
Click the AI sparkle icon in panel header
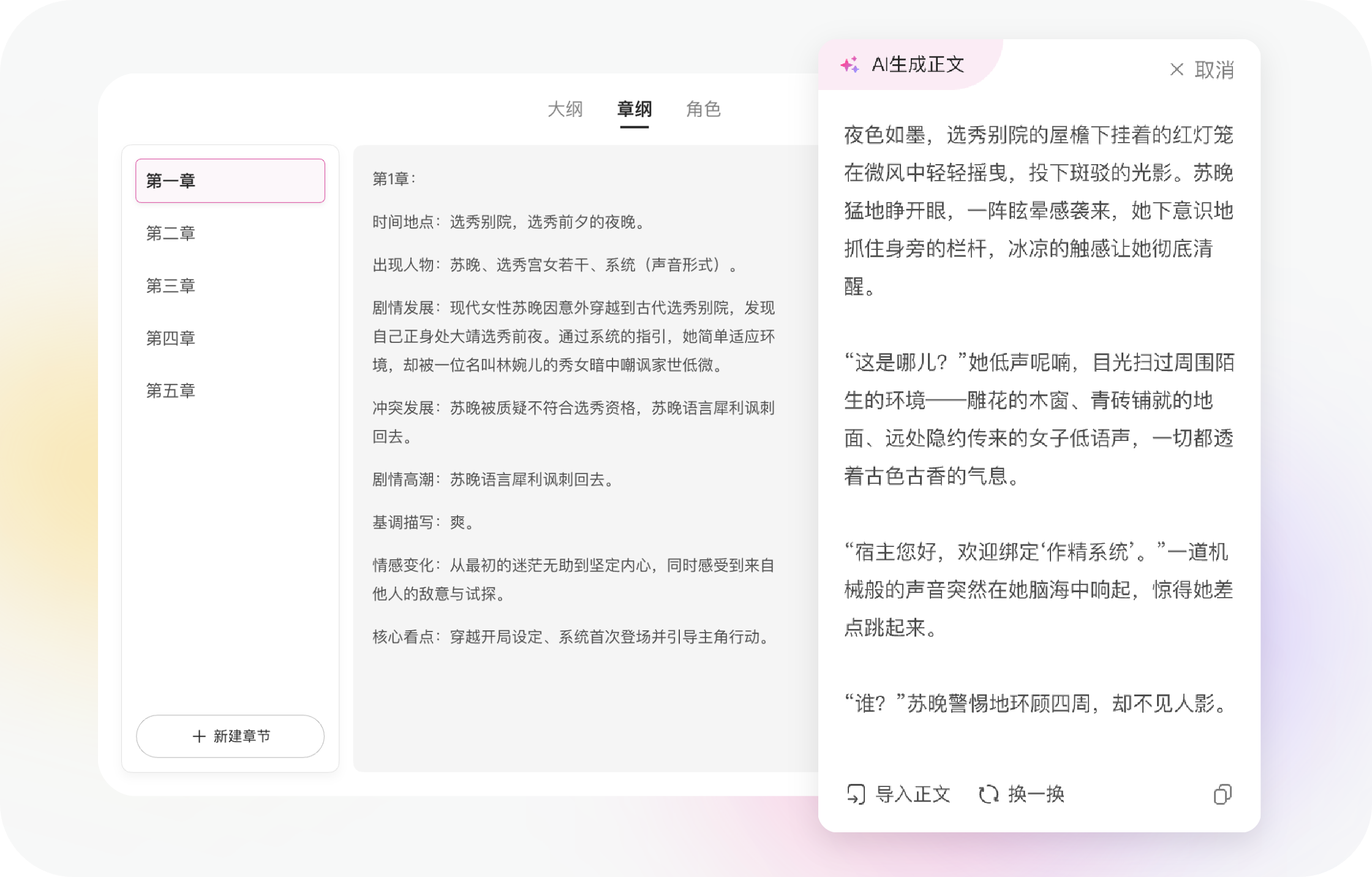pos(850,64)
